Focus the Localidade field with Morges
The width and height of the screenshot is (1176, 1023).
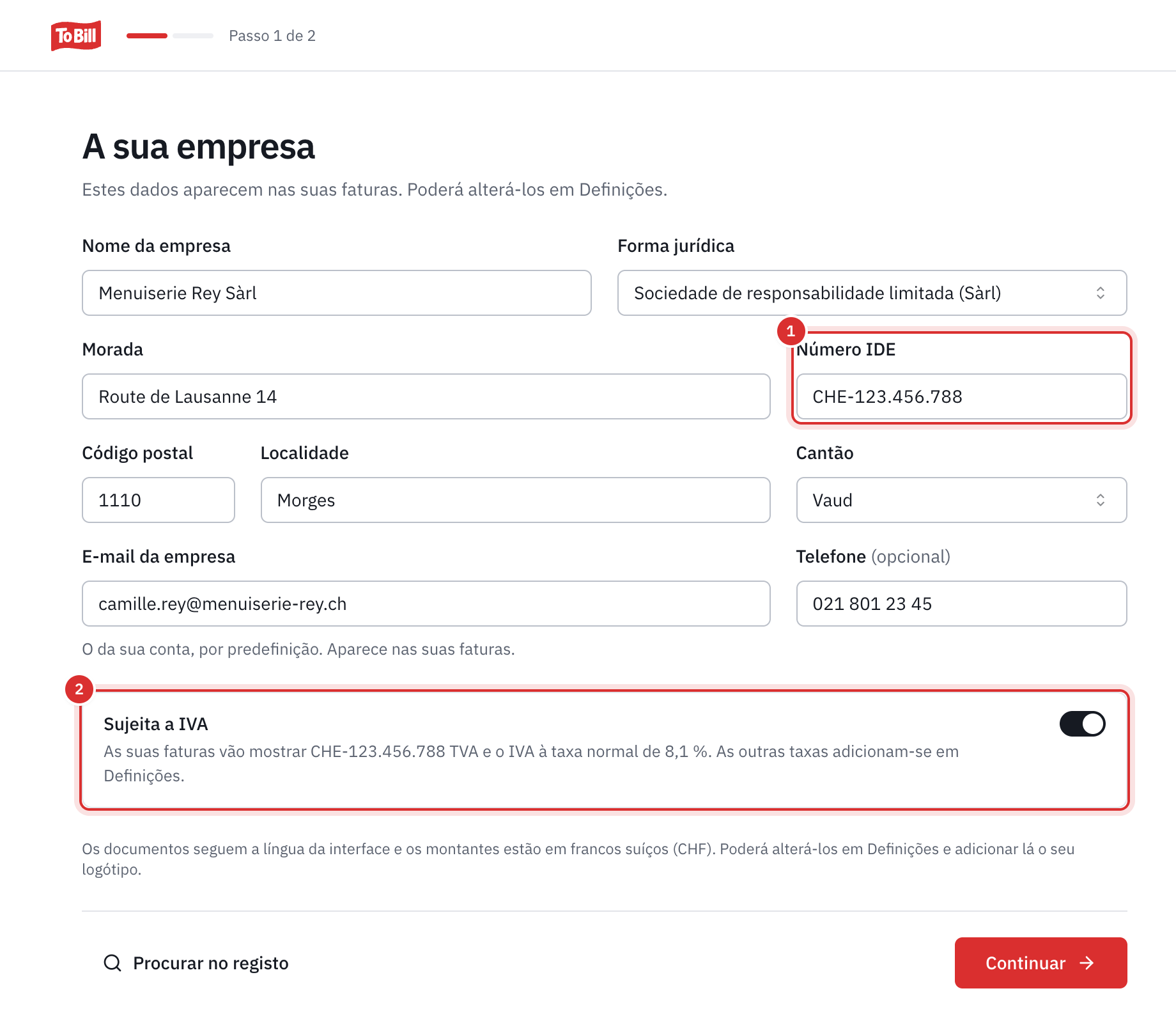coord(516,500)
